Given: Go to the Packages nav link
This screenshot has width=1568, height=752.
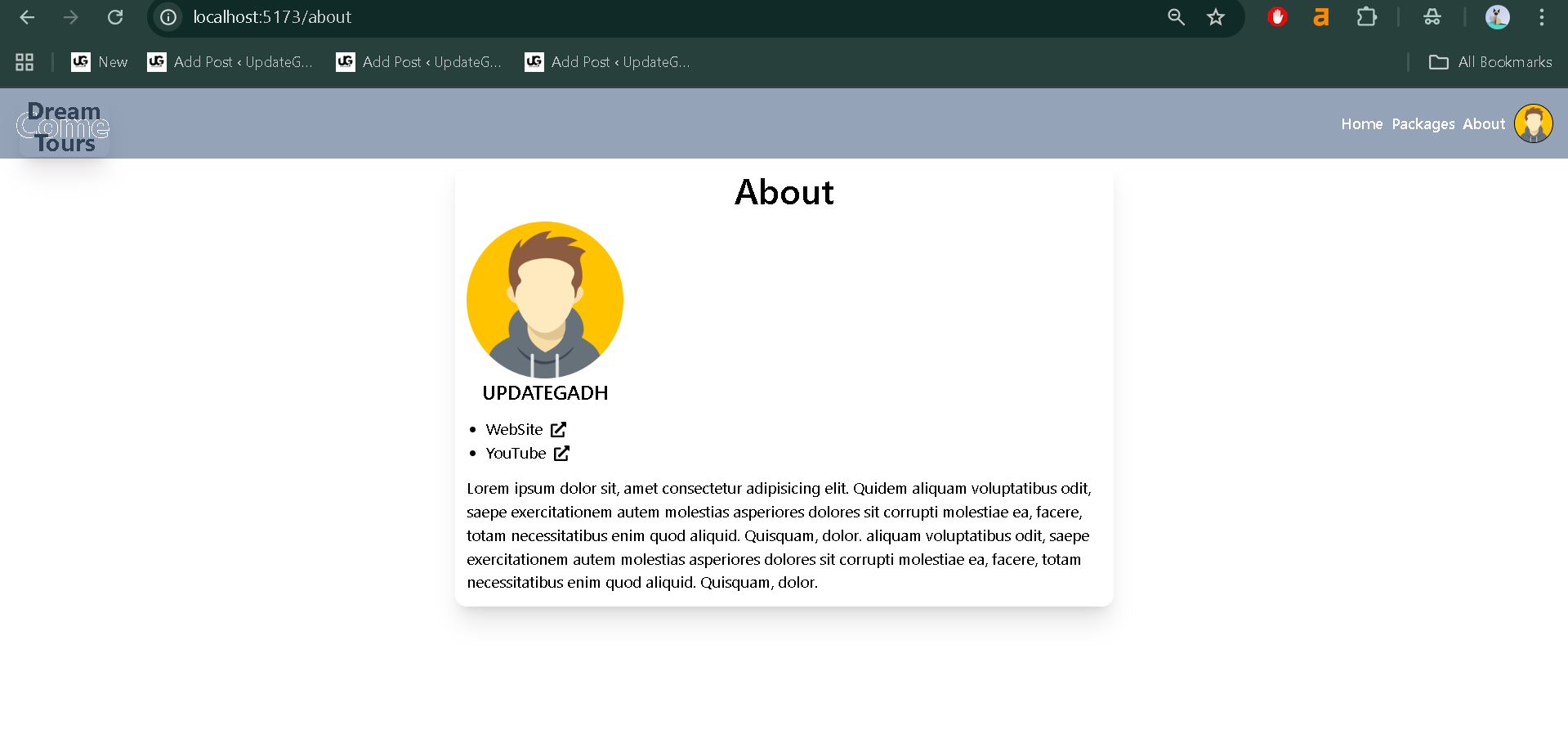Looking at the screenshot, I should [1423, 124].
